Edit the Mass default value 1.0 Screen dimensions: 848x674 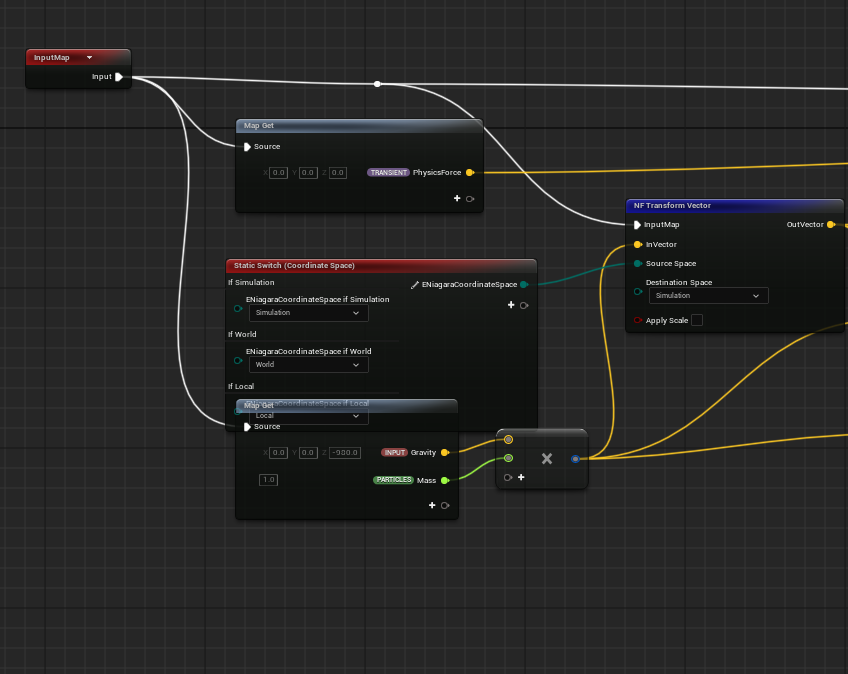click(268, 480)
